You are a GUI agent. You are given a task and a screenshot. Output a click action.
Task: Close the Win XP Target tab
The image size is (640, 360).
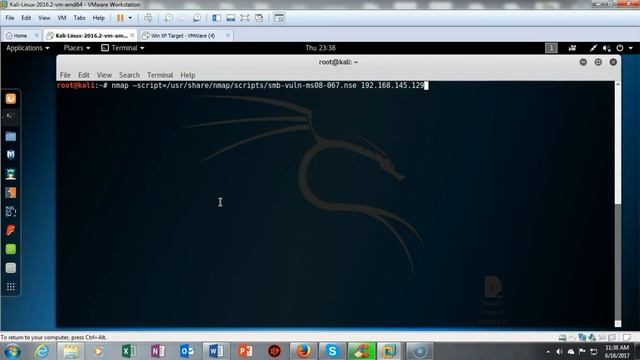(228, 36)
